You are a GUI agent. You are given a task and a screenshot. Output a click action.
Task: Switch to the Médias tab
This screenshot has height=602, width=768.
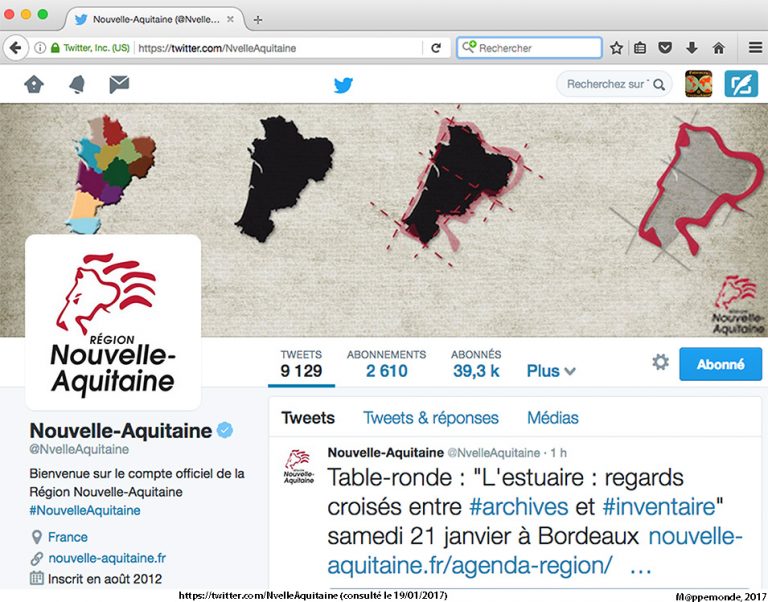coord(552,418)
